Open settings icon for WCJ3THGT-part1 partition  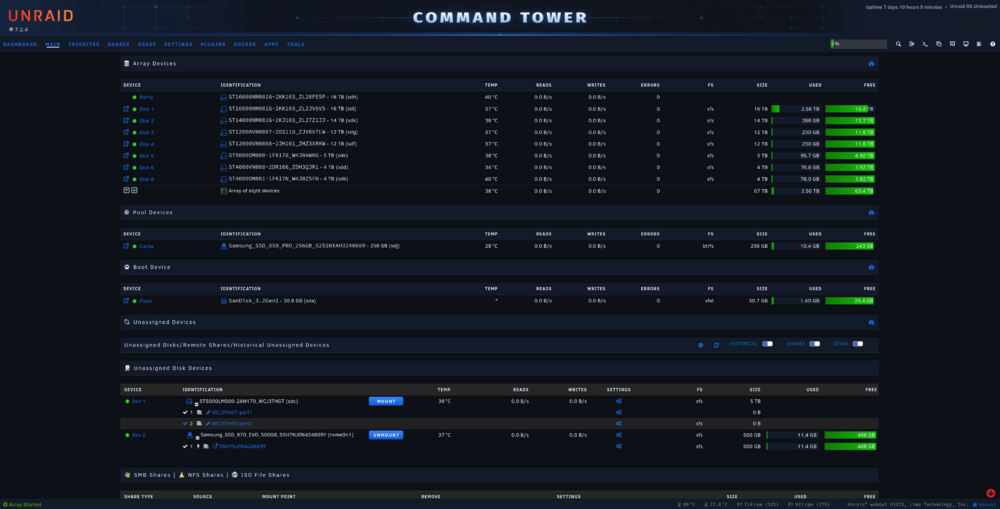point(619,413)
